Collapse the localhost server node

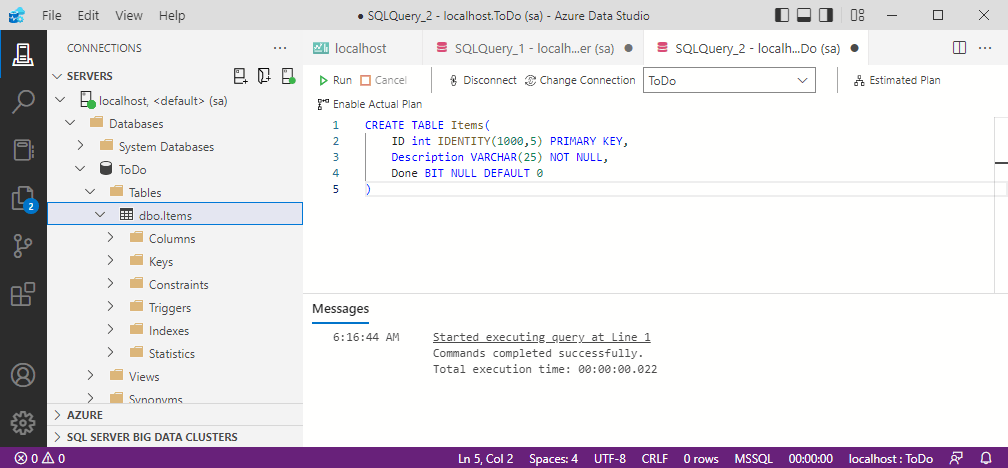pyautogui.click(x=60, y=100)
